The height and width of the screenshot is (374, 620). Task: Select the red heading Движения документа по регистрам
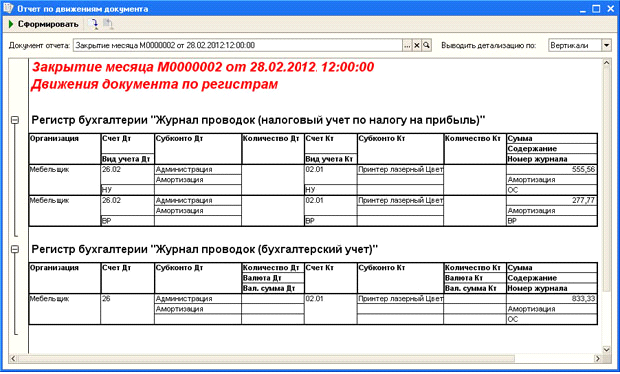[x=155, y=84]
